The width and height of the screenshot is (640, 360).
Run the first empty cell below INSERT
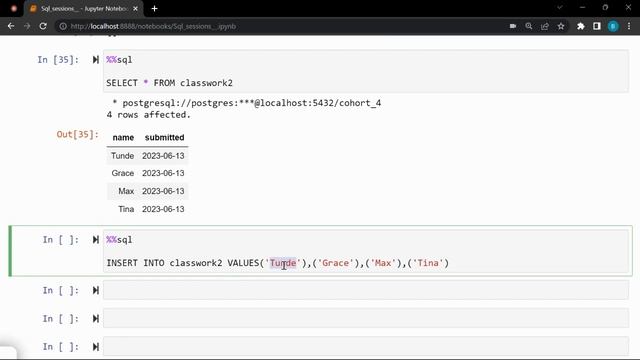(96, 290)
